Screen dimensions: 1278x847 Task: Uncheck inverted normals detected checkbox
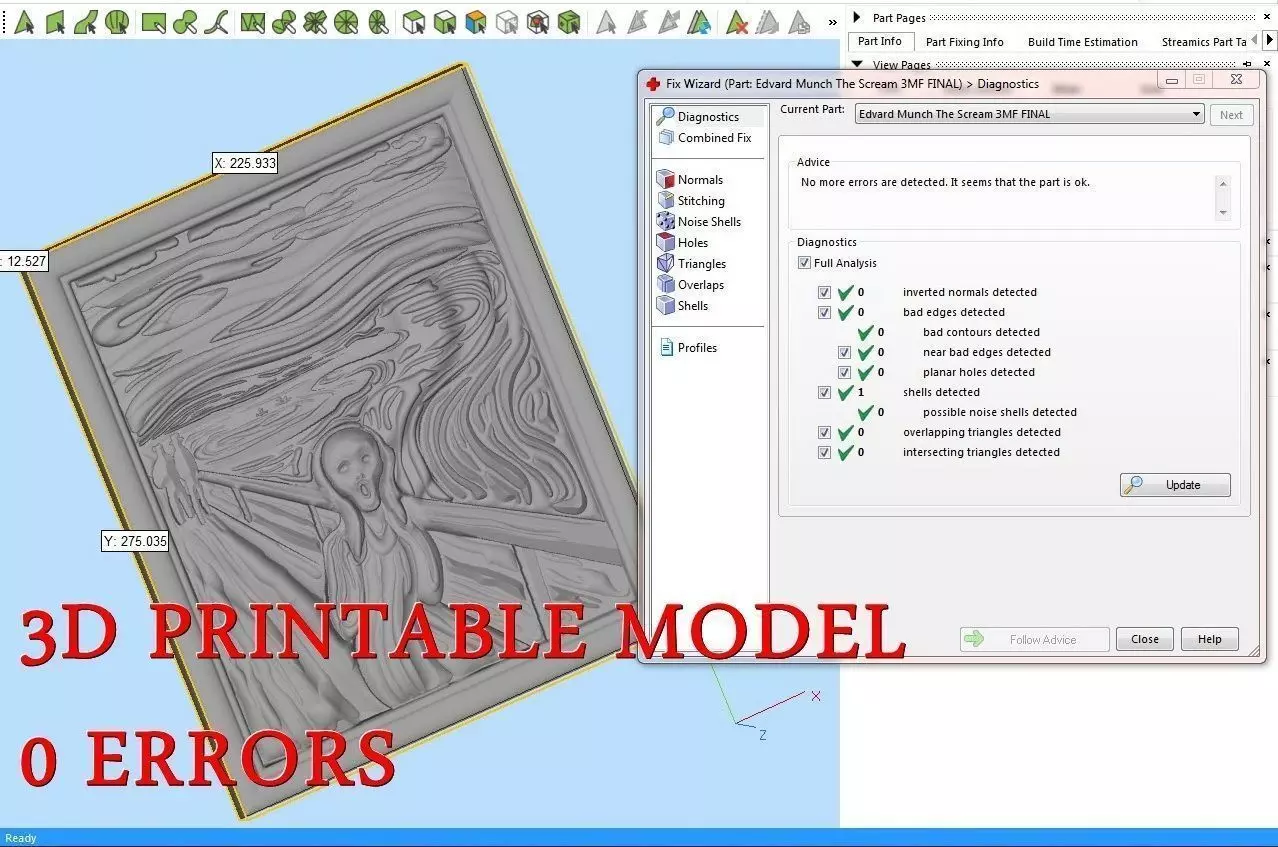click(x=824, y=292)
